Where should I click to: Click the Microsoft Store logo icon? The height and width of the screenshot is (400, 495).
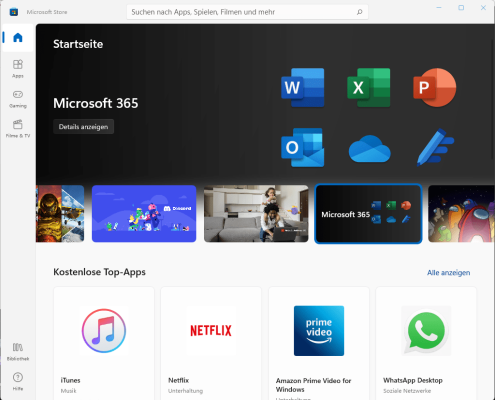coord(14,12)
